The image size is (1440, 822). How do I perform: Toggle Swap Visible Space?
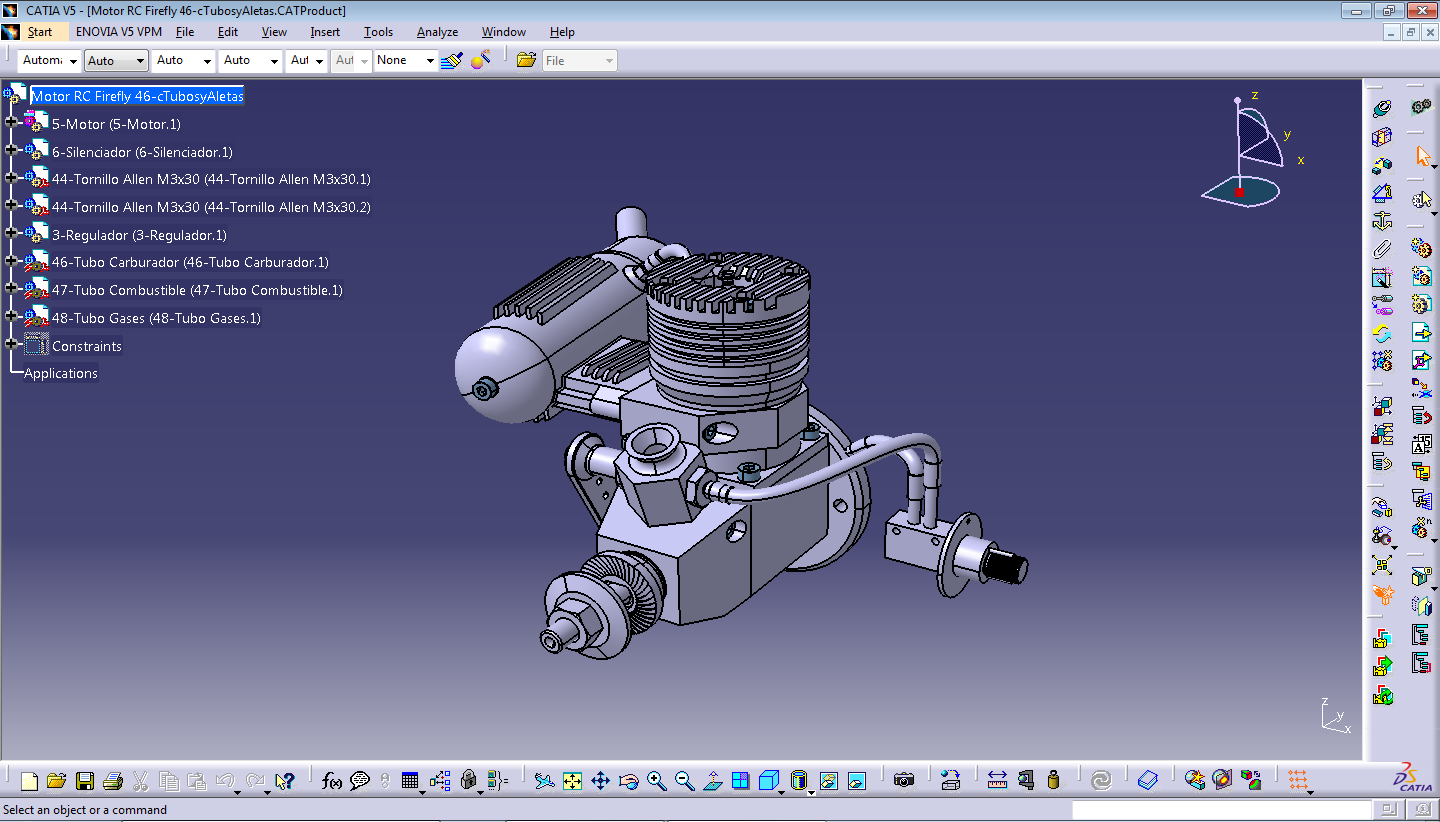point(857,781)
